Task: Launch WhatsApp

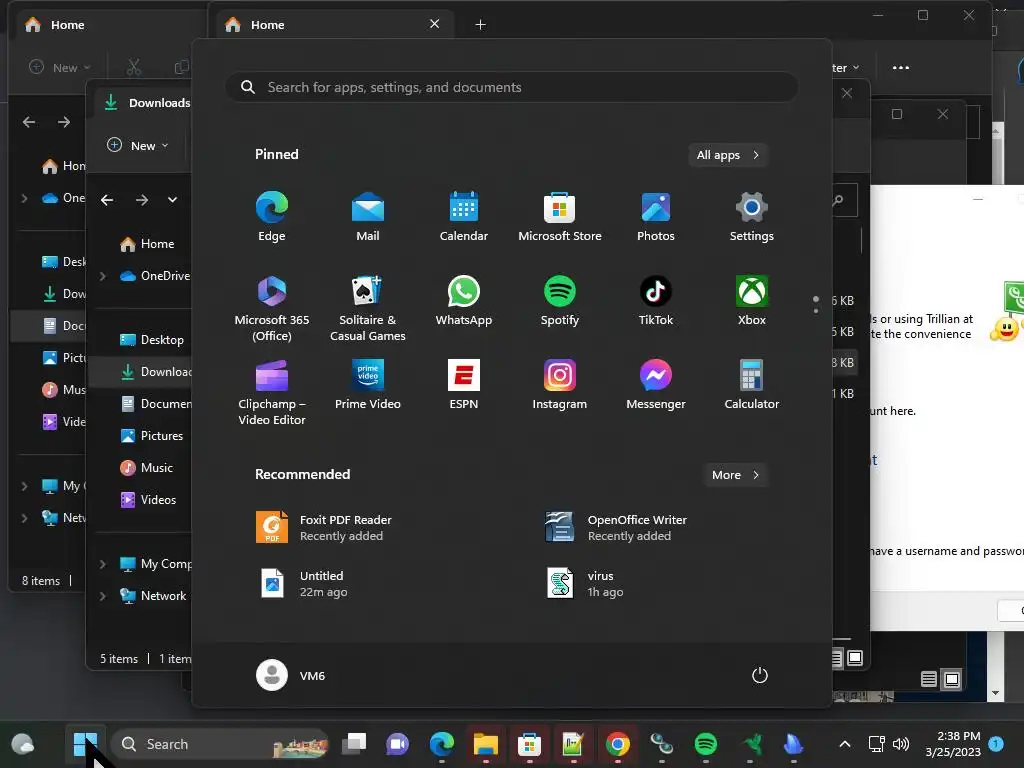Action: 464,301
